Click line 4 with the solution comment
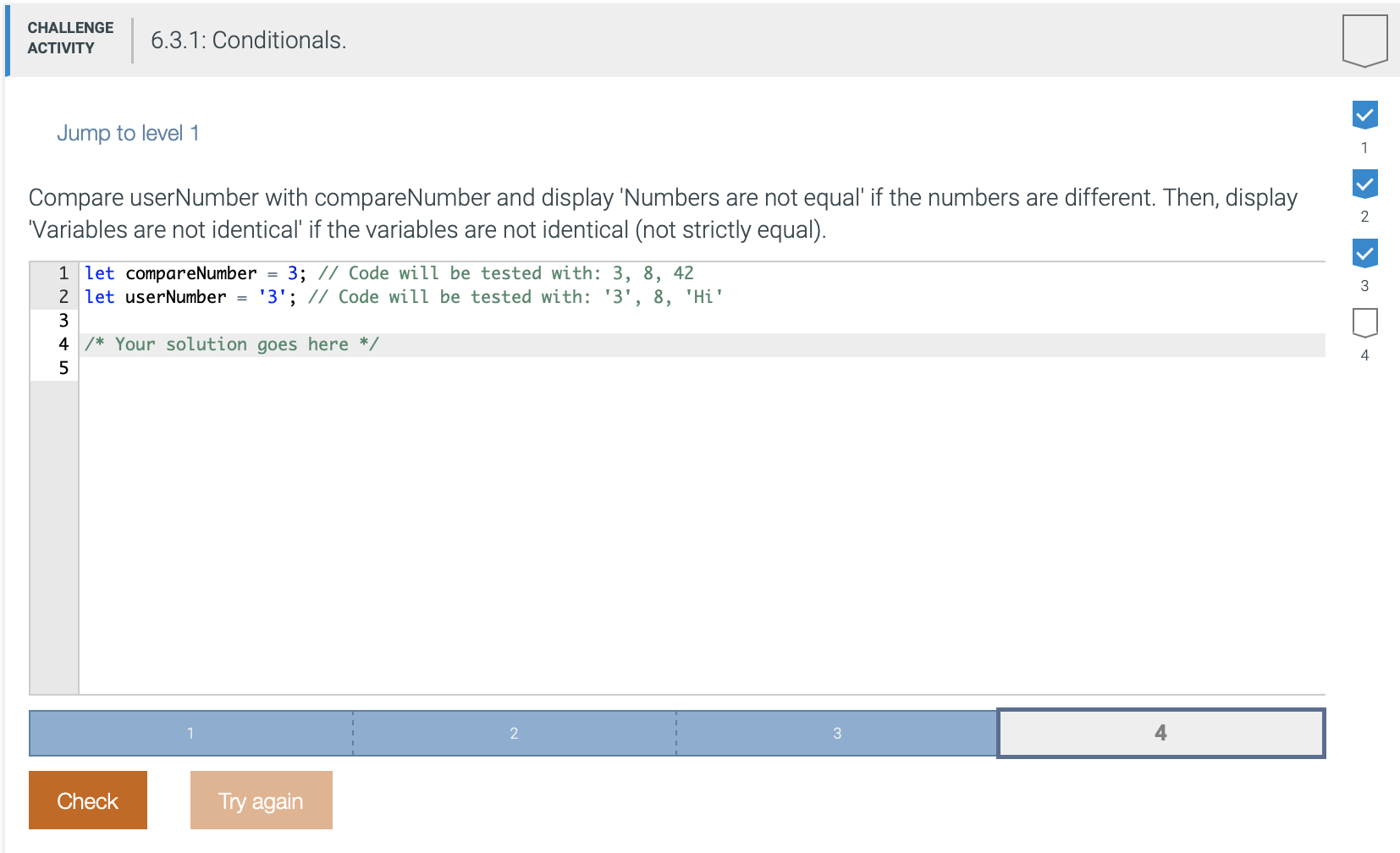 (232, 344)
